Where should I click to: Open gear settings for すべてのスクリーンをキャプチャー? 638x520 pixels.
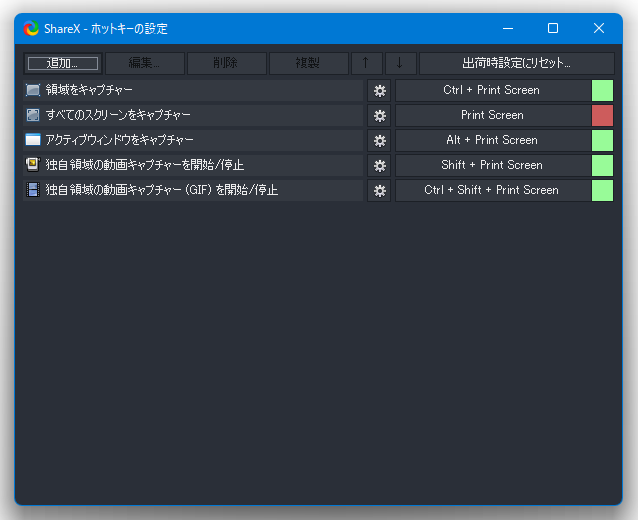(379, 116)
